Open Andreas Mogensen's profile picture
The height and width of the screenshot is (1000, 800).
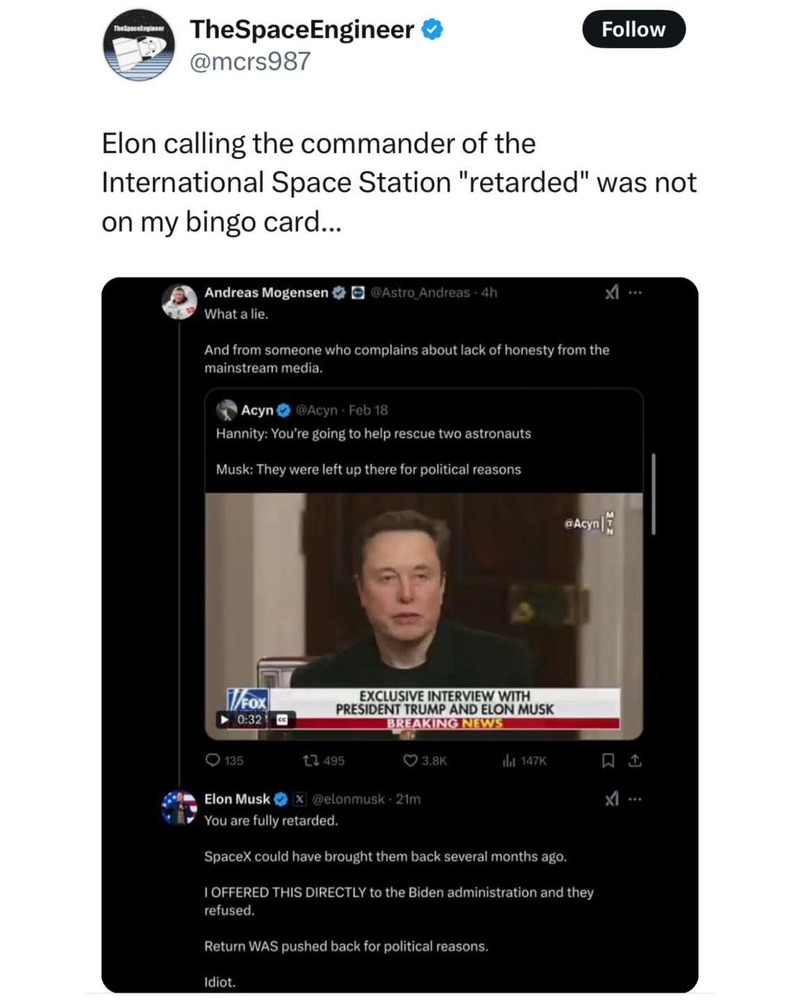click(178, 301)
